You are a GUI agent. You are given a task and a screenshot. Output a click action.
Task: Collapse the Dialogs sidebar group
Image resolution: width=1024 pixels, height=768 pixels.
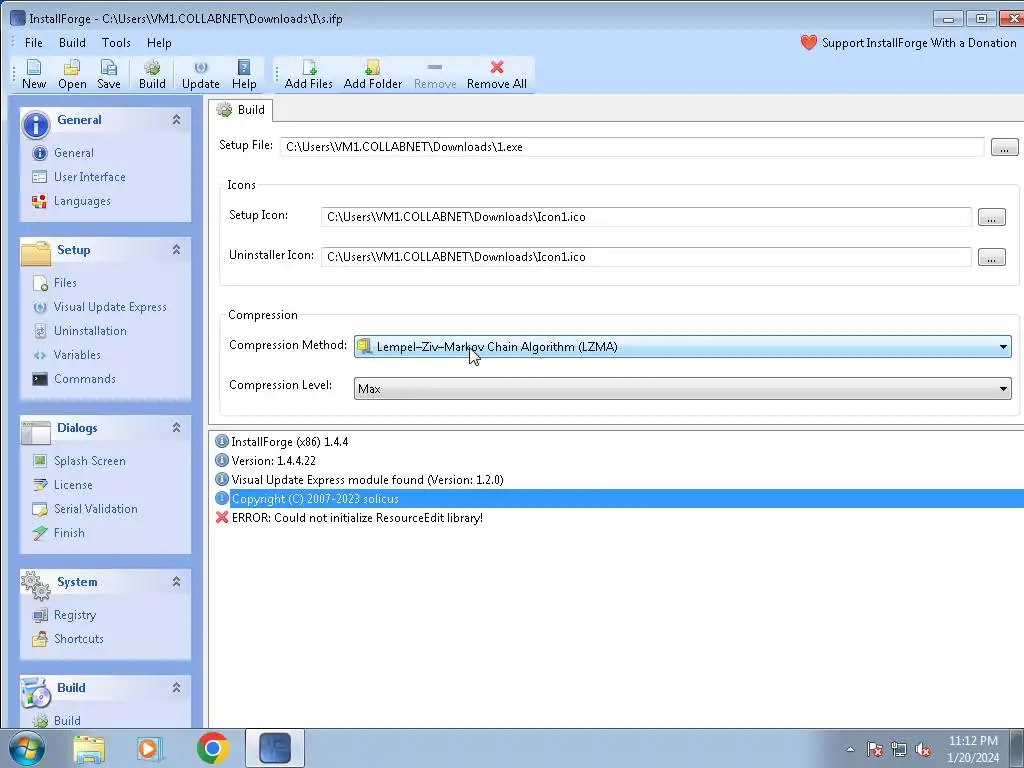click(176, 427)
